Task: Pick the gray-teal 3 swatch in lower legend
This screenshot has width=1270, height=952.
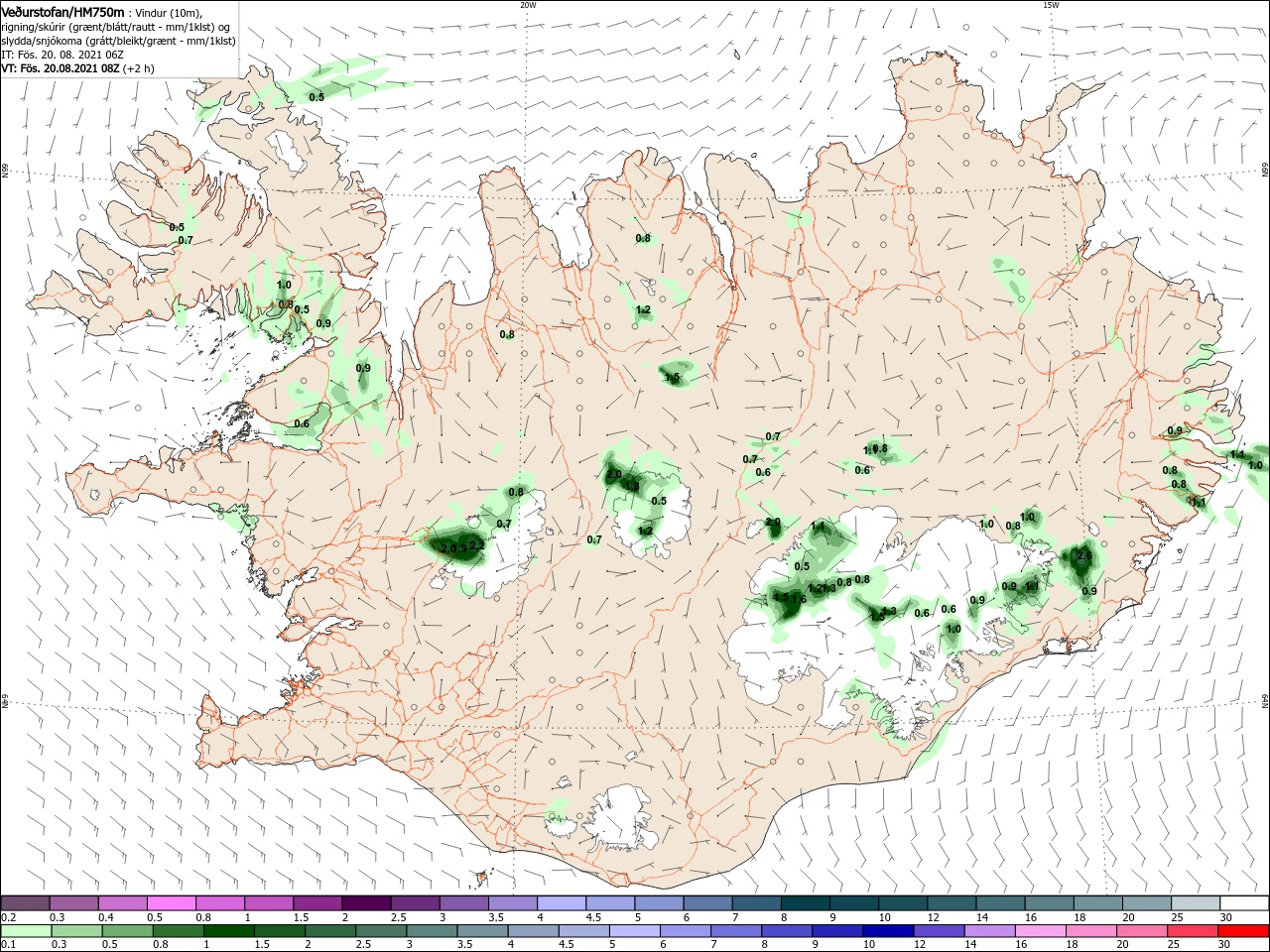Action: [432, 931]
